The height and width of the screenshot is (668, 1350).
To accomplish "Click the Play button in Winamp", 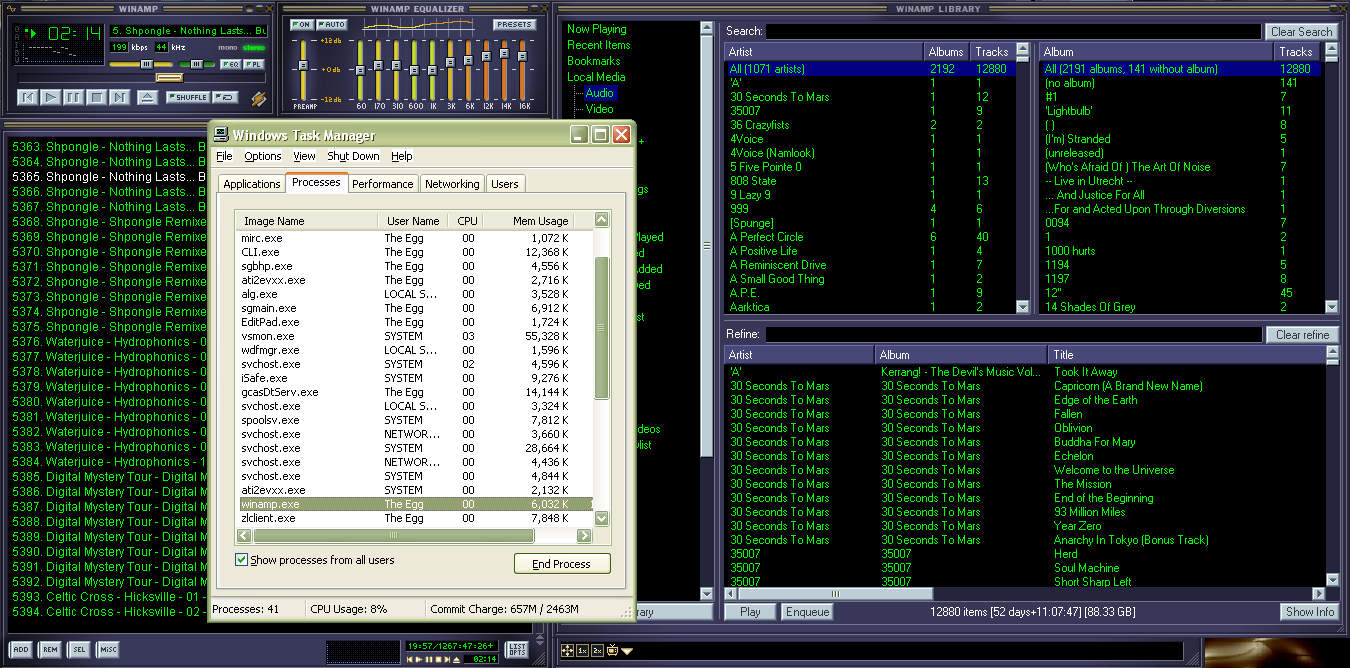I will (50, 97).
